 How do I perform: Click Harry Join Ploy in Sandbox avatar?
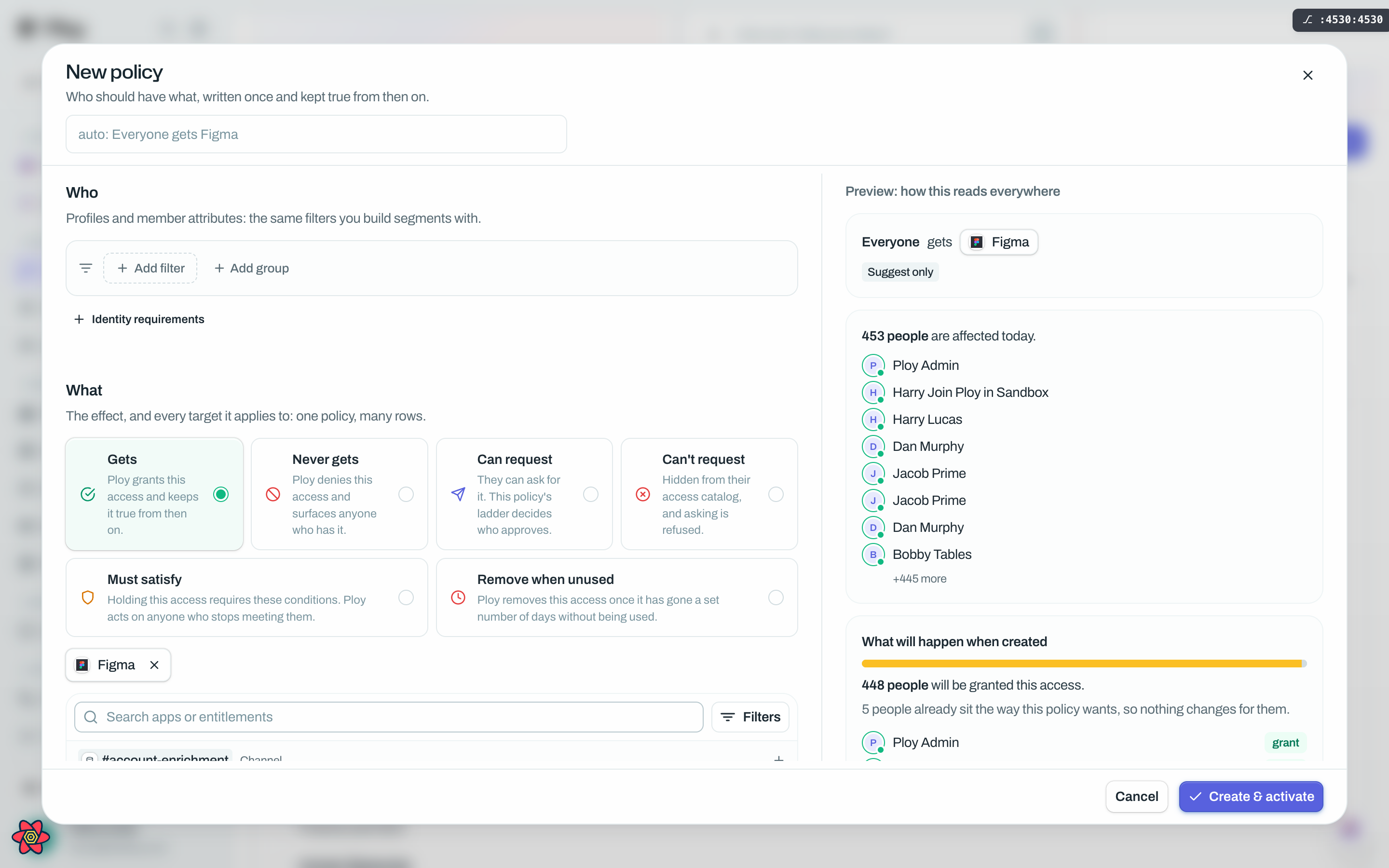pos(873,393)
